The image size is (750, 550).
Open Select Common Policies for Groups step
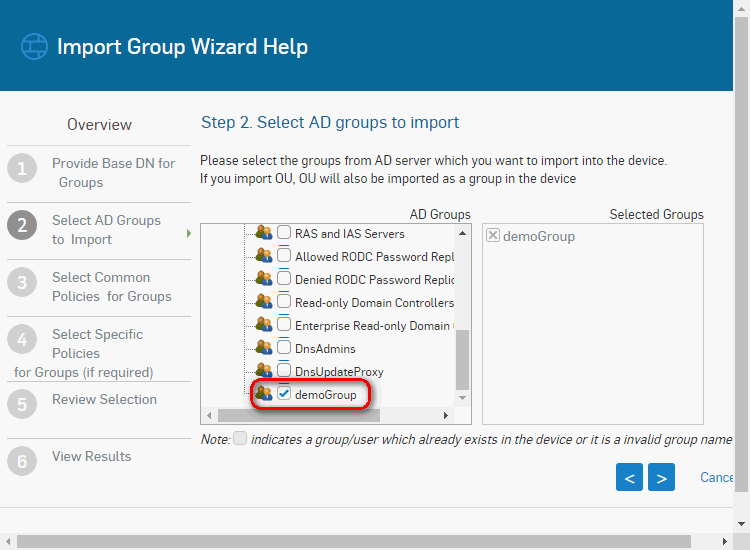(111, 287)
